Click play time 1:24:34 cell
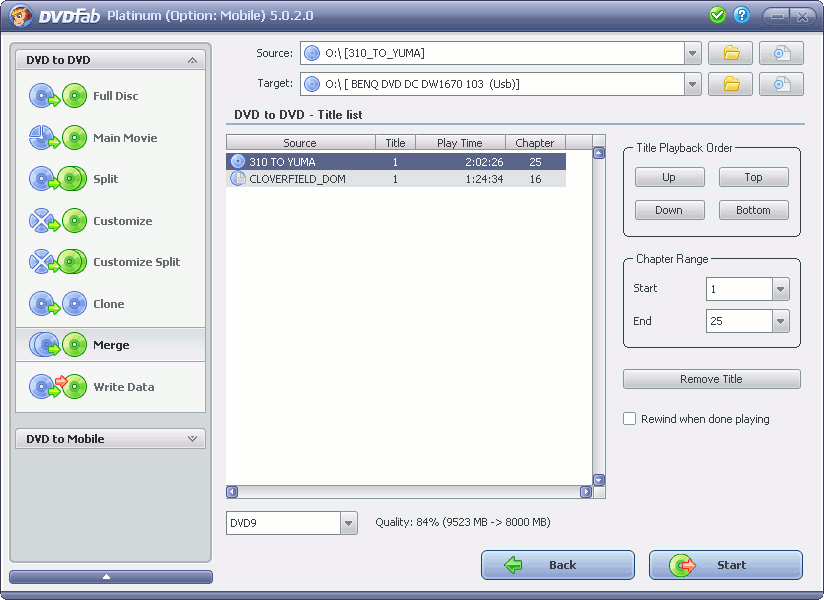Image resolution: width=824 pixels, height=600 pixels. 484,179
